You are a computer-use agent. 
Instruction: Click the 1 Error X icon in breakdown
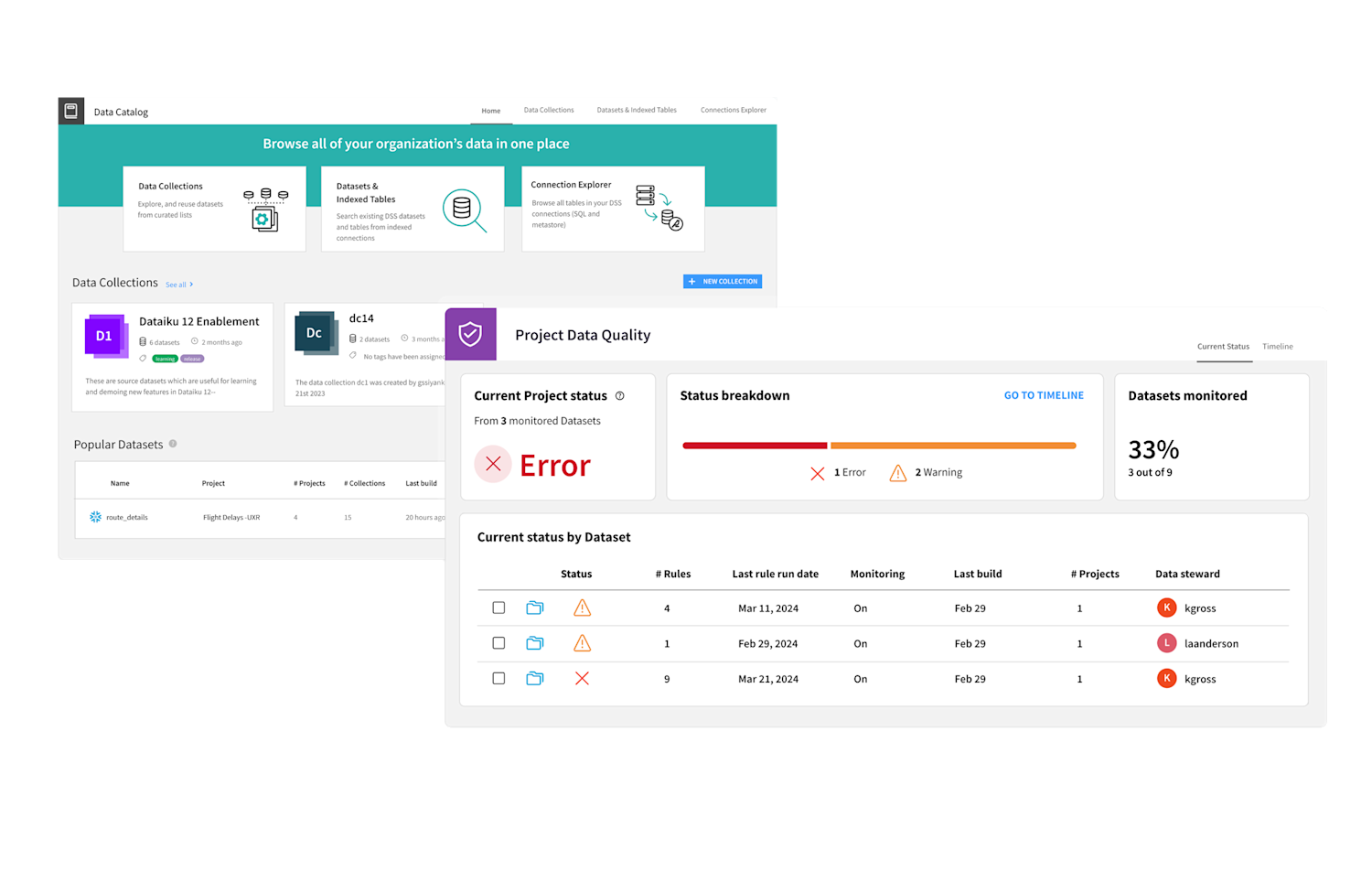coord(818,473)
